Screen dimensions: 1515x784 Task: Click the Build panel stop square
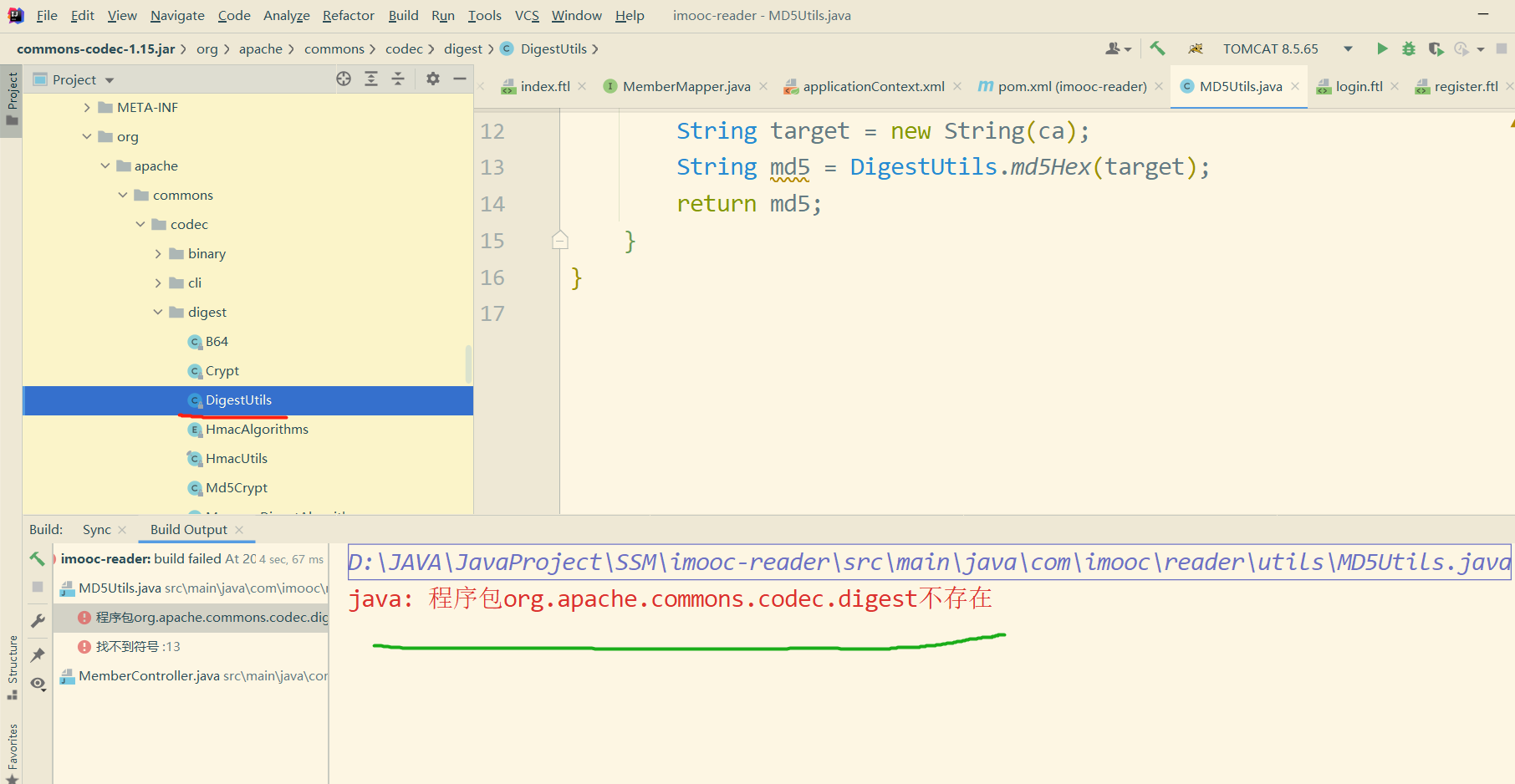pyautogui.click(x=38, y=587)
